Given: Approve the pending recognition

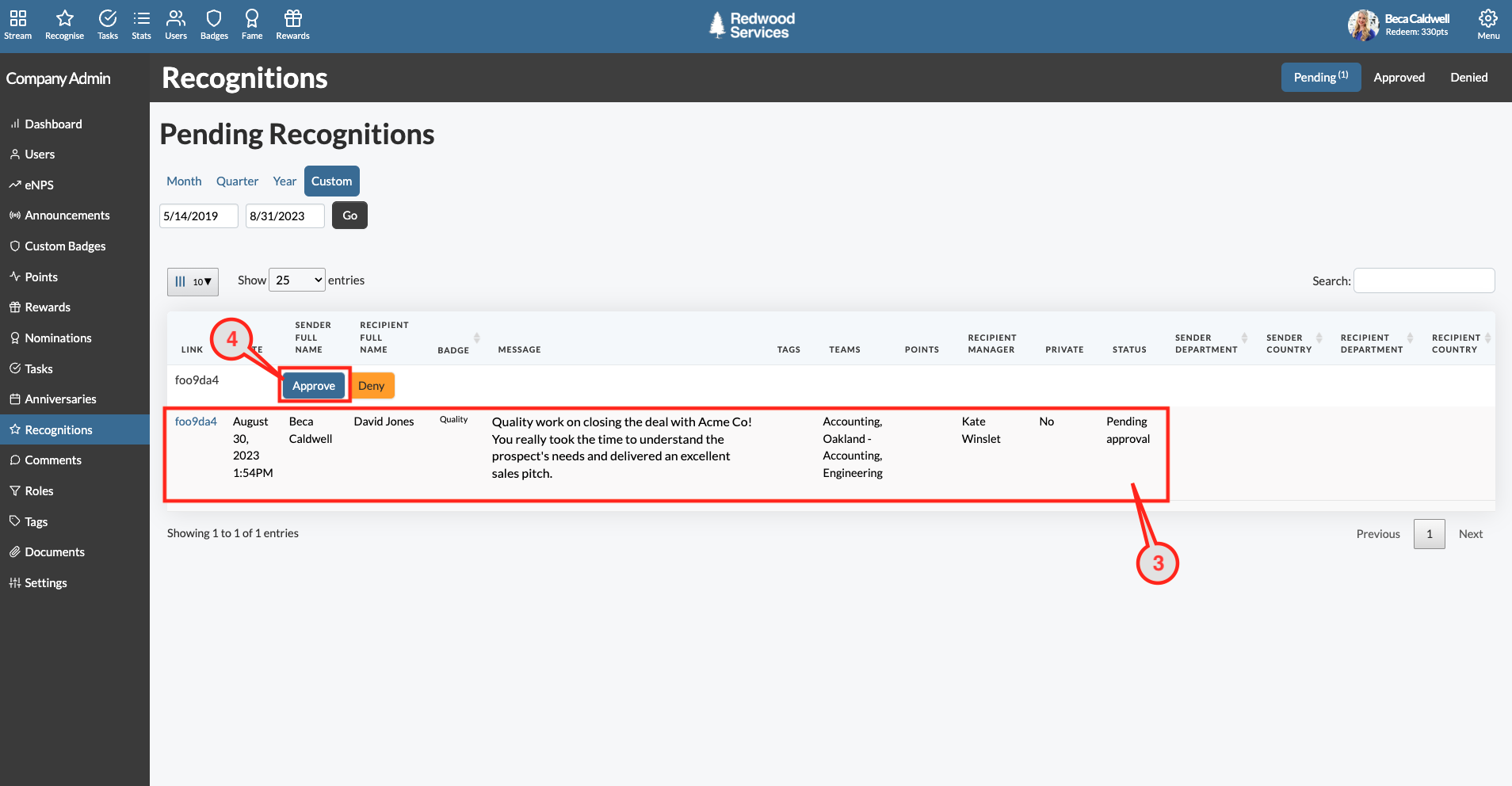Looking at the screenshot, I should coord(313,386).
